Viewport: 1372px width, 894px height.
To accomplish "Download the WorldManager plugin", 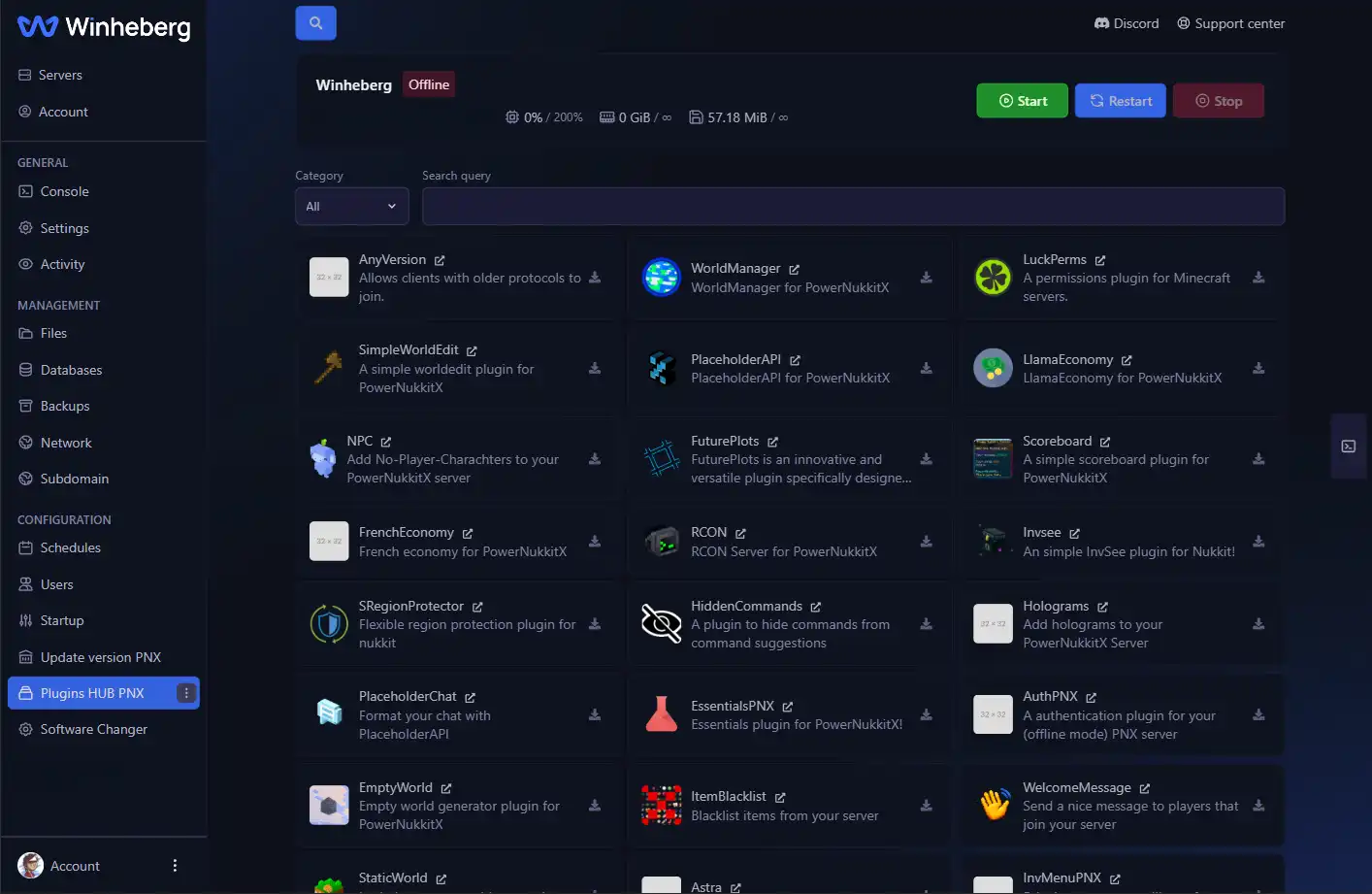I will [927, 278].
